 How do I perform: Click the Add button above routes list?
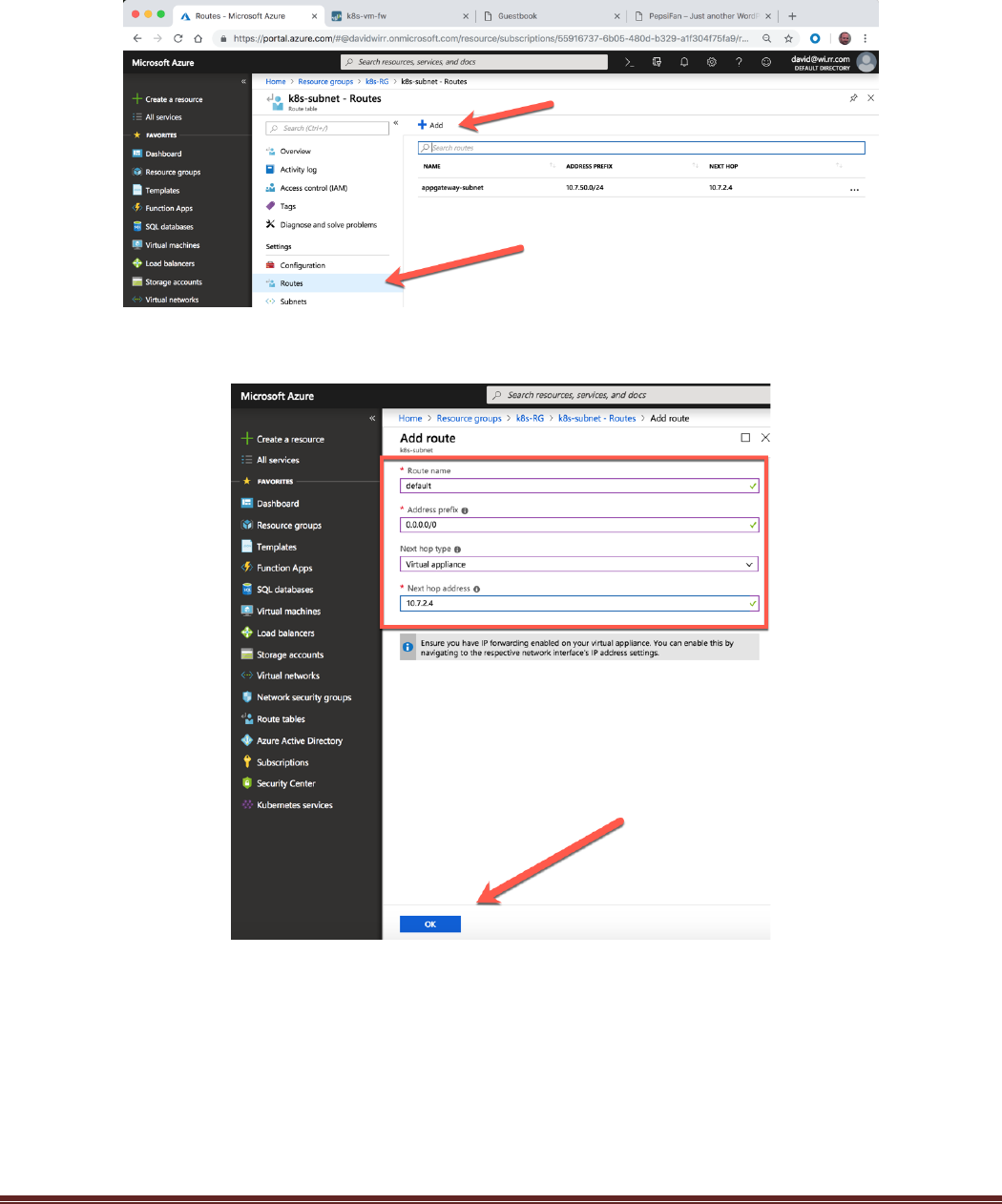click(x=430, y=125)
